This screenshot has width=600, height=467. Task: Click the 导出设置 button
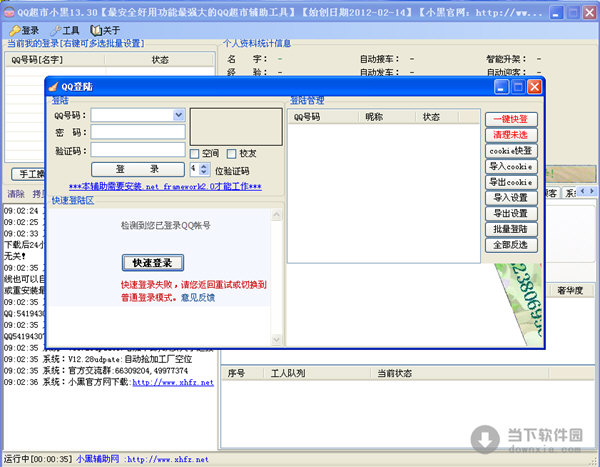coord(511,213)
